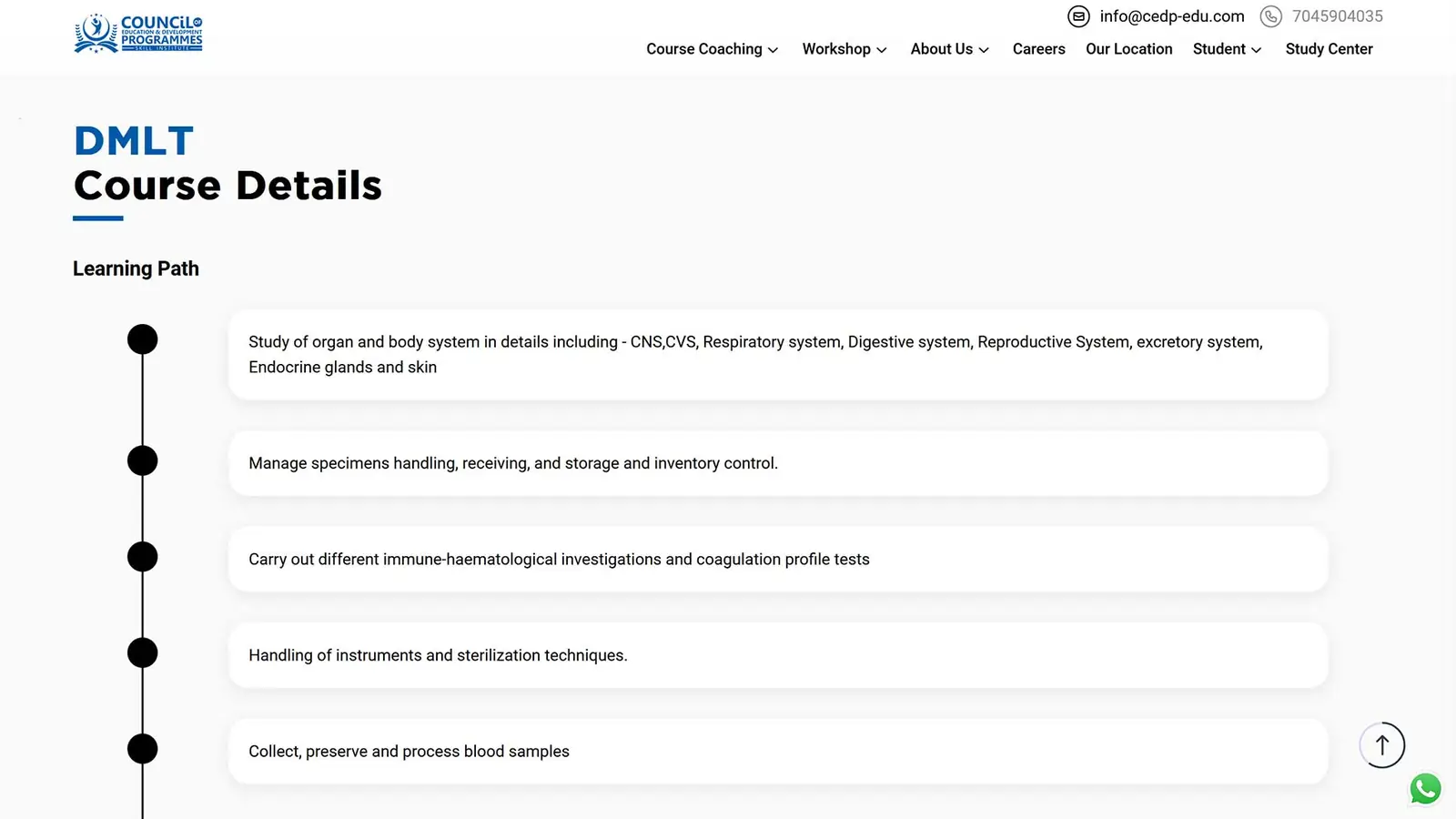Click timeline dot beside organ study item
This screenshot has height=819, width=1456.
(142, 339)
